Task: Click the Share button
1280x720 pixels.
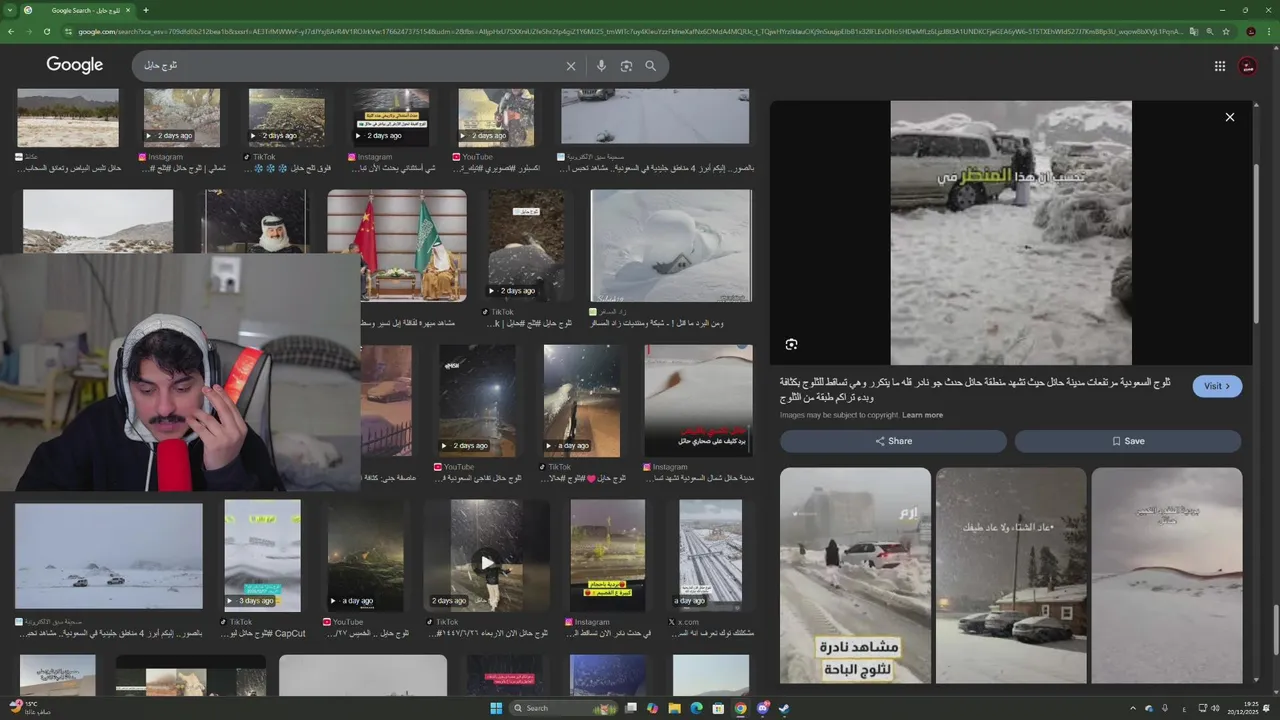Action: coord(893,441)
